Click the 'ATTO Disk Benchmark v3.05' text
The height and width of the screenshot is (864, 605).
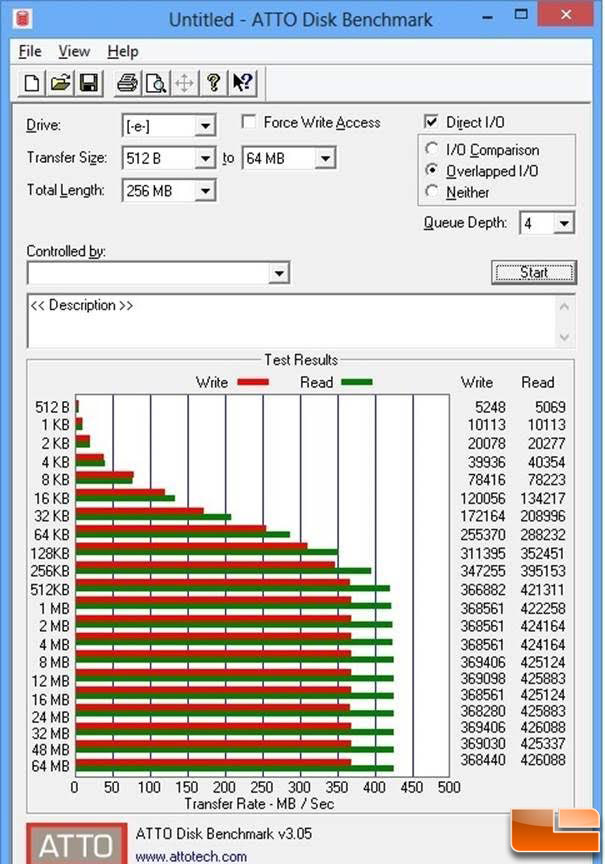(224, 833)
